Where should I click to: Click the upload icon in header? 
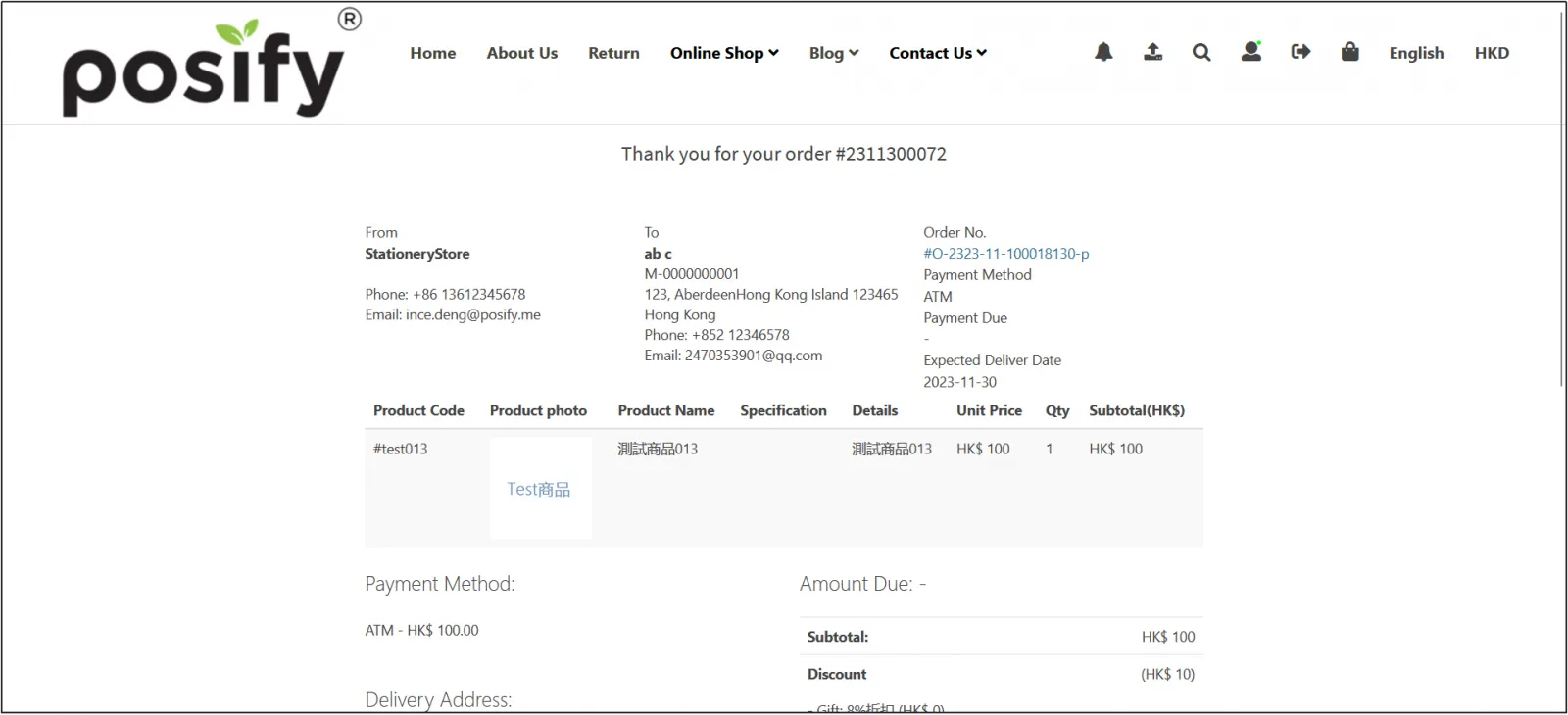coord(1153,52)
